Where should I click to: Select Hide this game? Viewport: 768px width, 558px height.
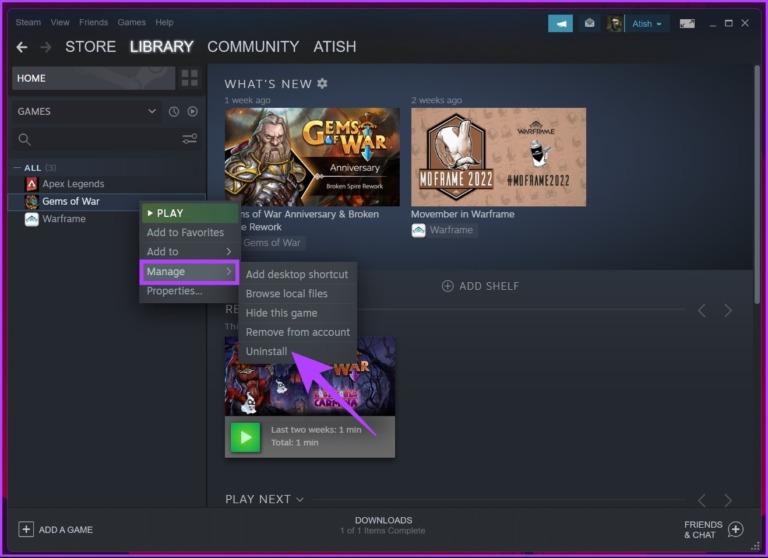(298, 313)
